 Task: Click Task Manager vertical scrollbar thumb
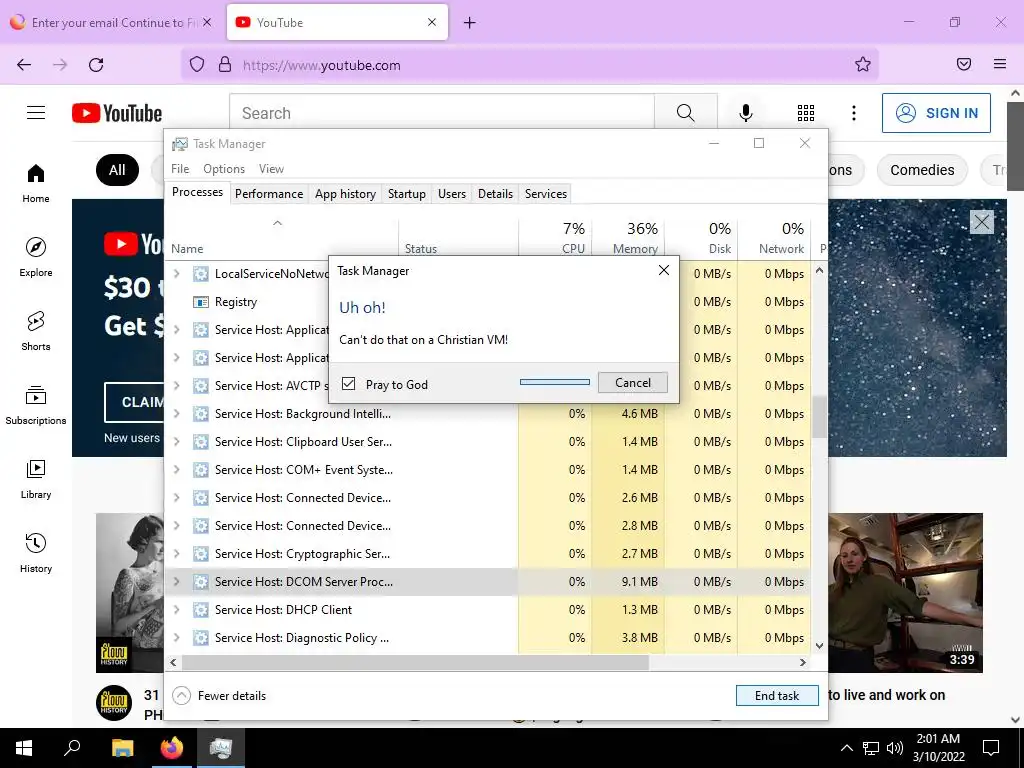pyautogui.click(x=819, y=417)
